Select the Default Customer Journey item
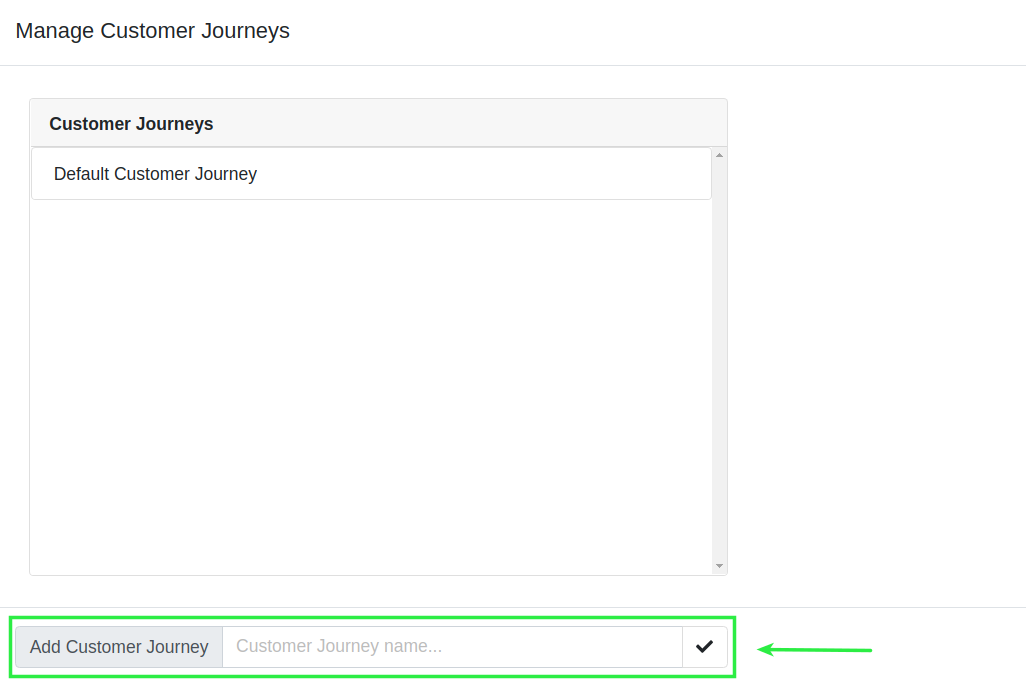The image size is (1026, 681). [371, 174]
